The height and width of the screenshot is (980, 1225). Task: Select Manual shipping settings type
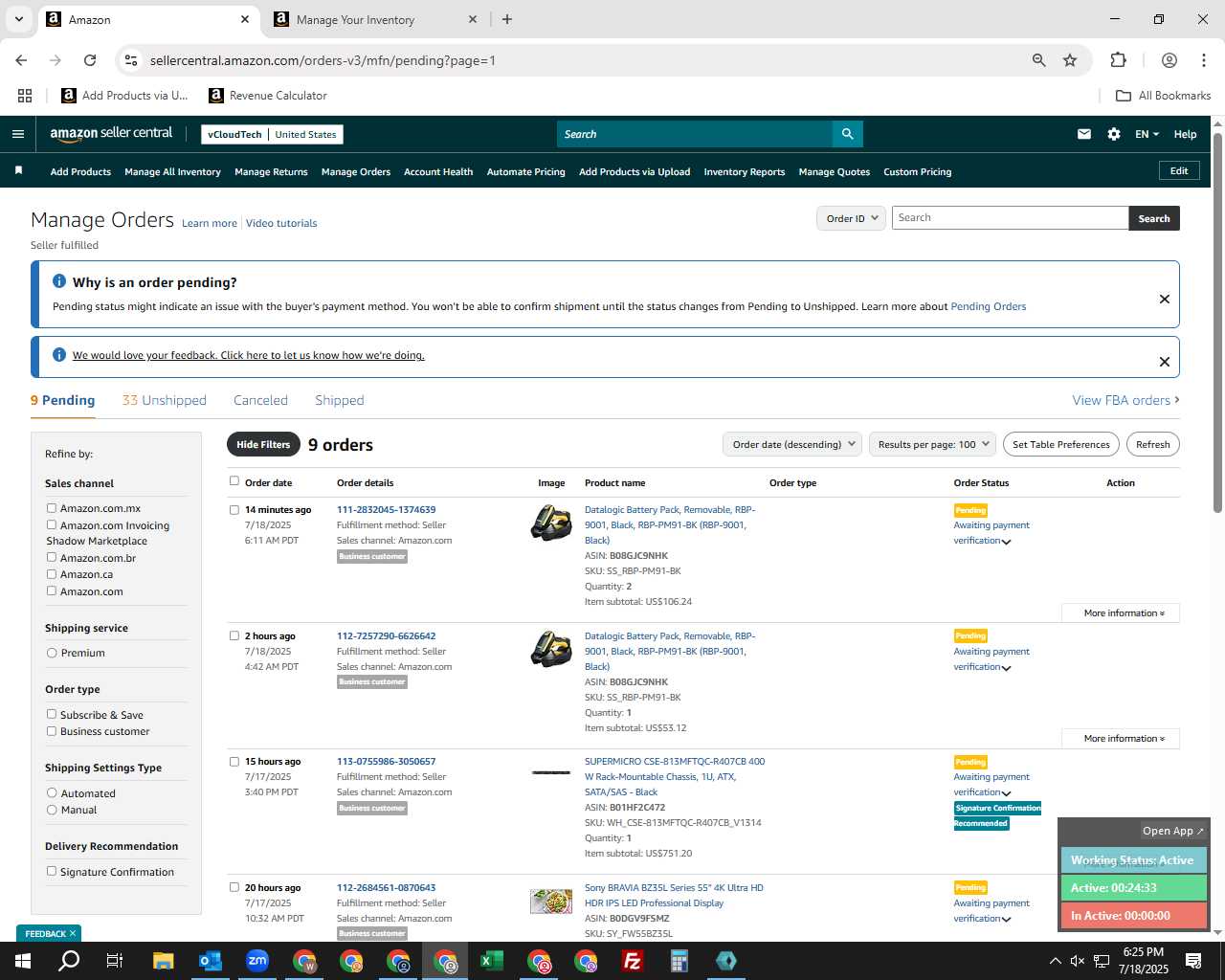pyautogui.click(x=52, y=810)
